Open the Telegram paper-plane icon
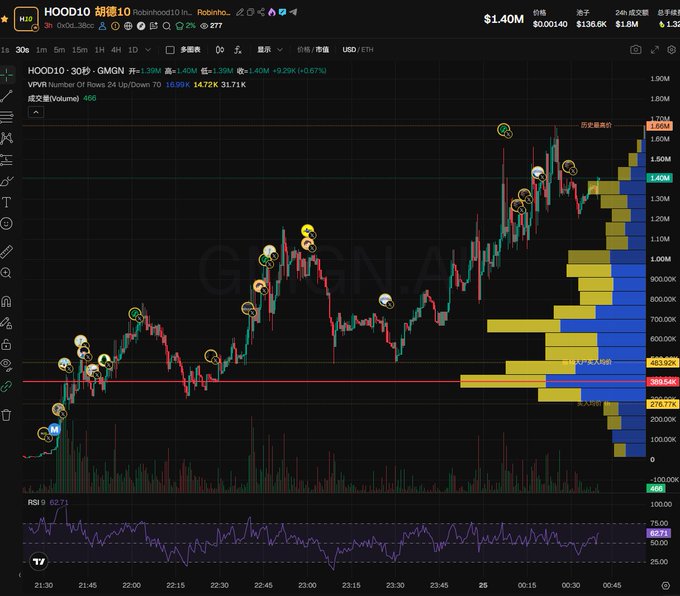 (x=293, y=12)
